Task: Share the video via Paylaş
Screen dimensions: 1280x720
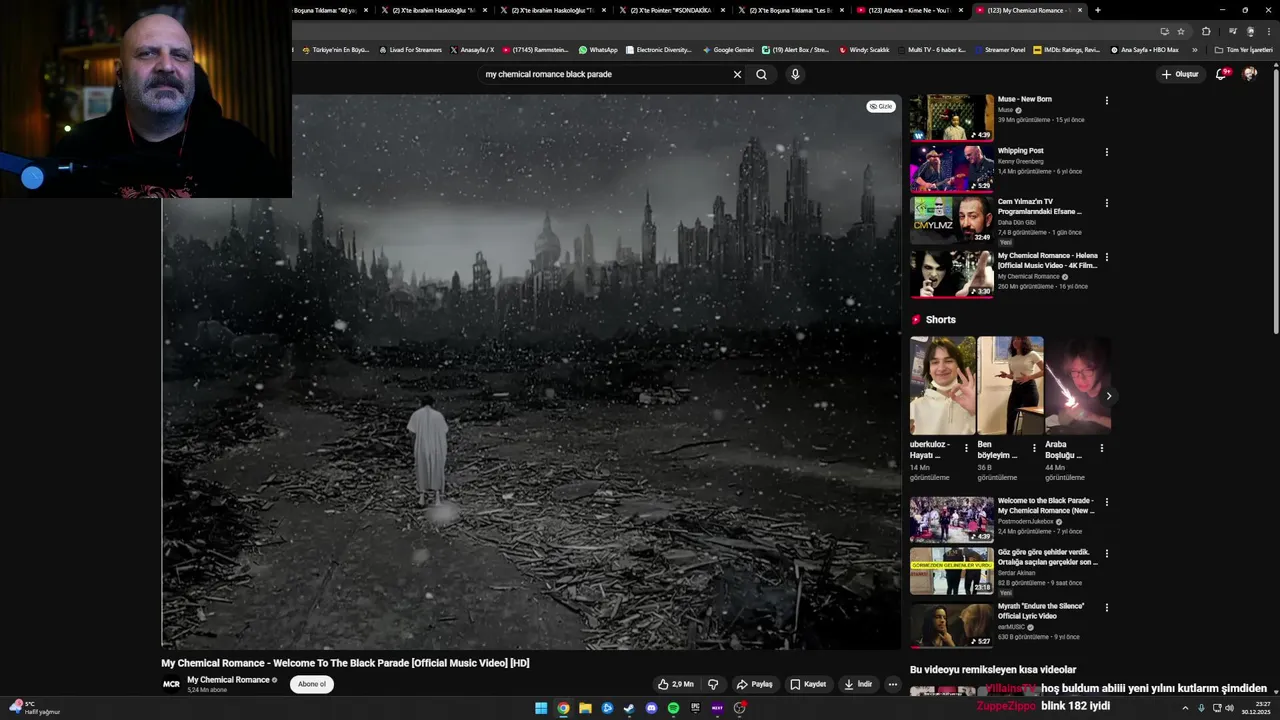Action: tap(755, 684)
